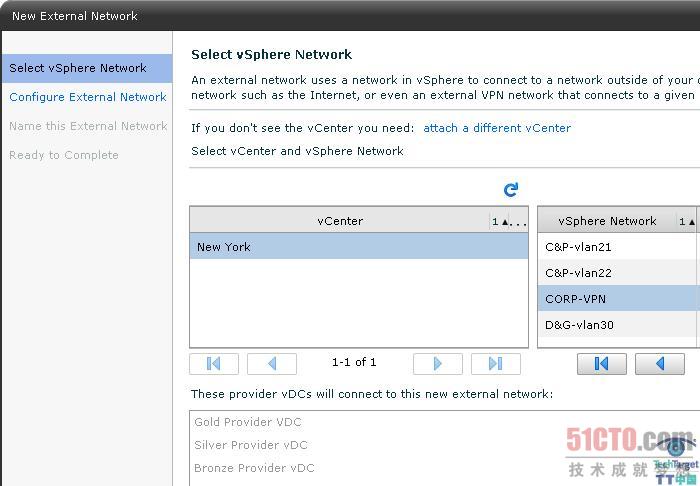Sort by vCenter column header
Viewport: 700px width, 486px height.
(340, 221)
